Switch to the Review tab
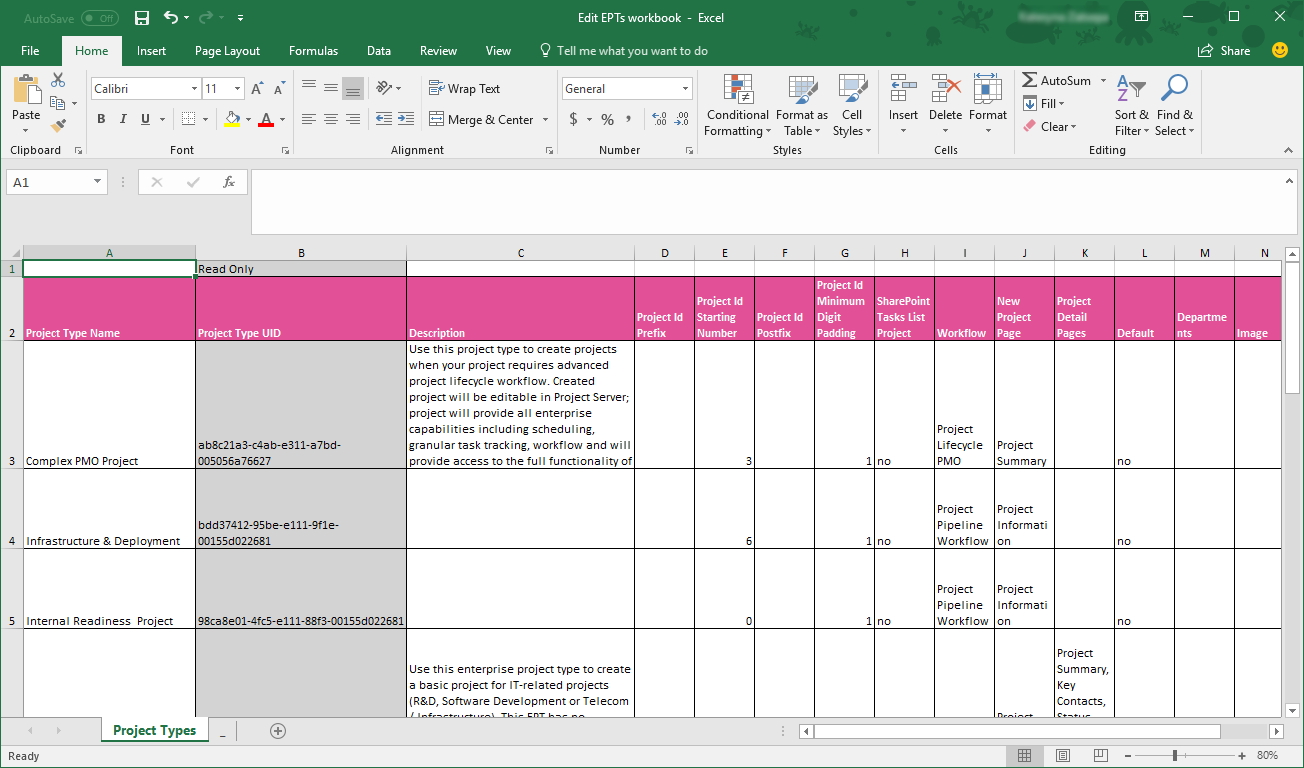 438,51
